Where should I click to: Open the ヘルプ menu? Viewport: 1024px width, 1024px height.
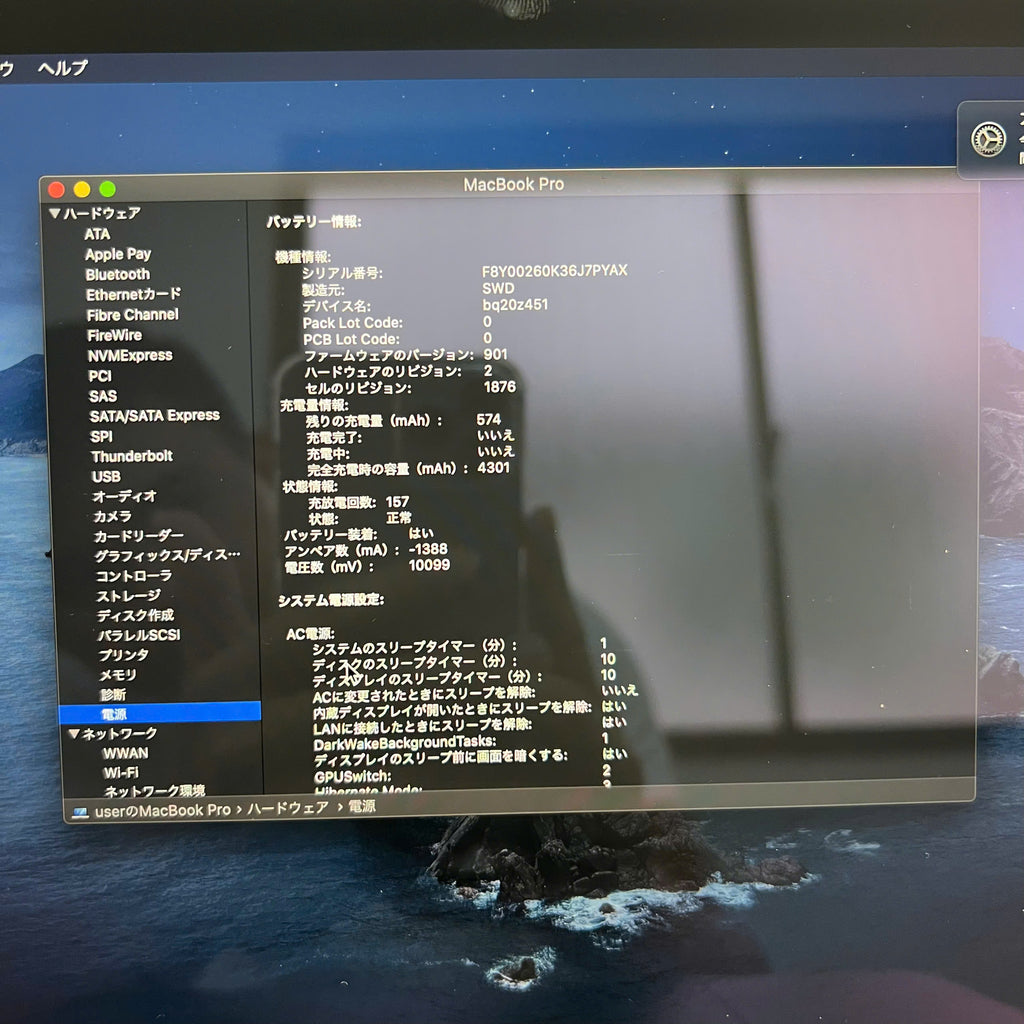click(x=63, y=67)
